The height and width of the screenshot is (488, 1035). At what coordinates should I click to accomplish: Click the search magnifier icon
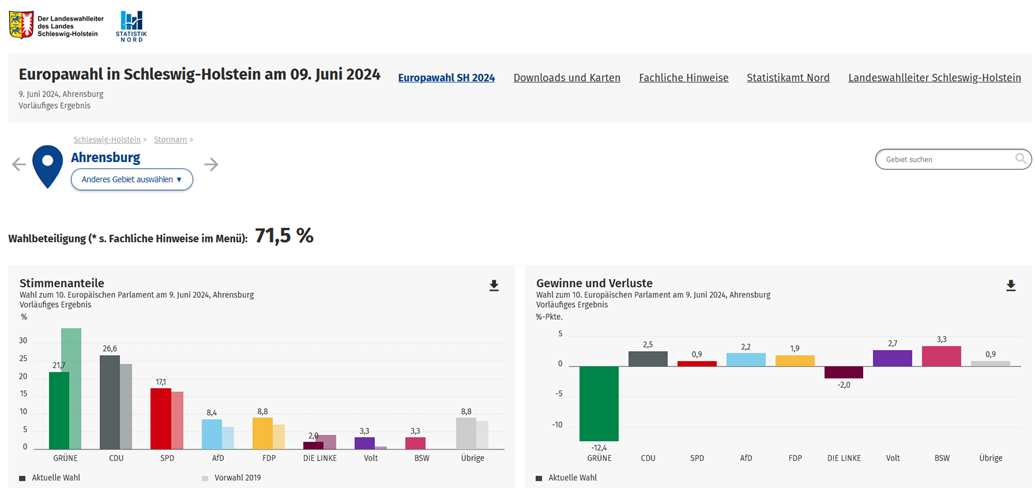coord(1020,159)
